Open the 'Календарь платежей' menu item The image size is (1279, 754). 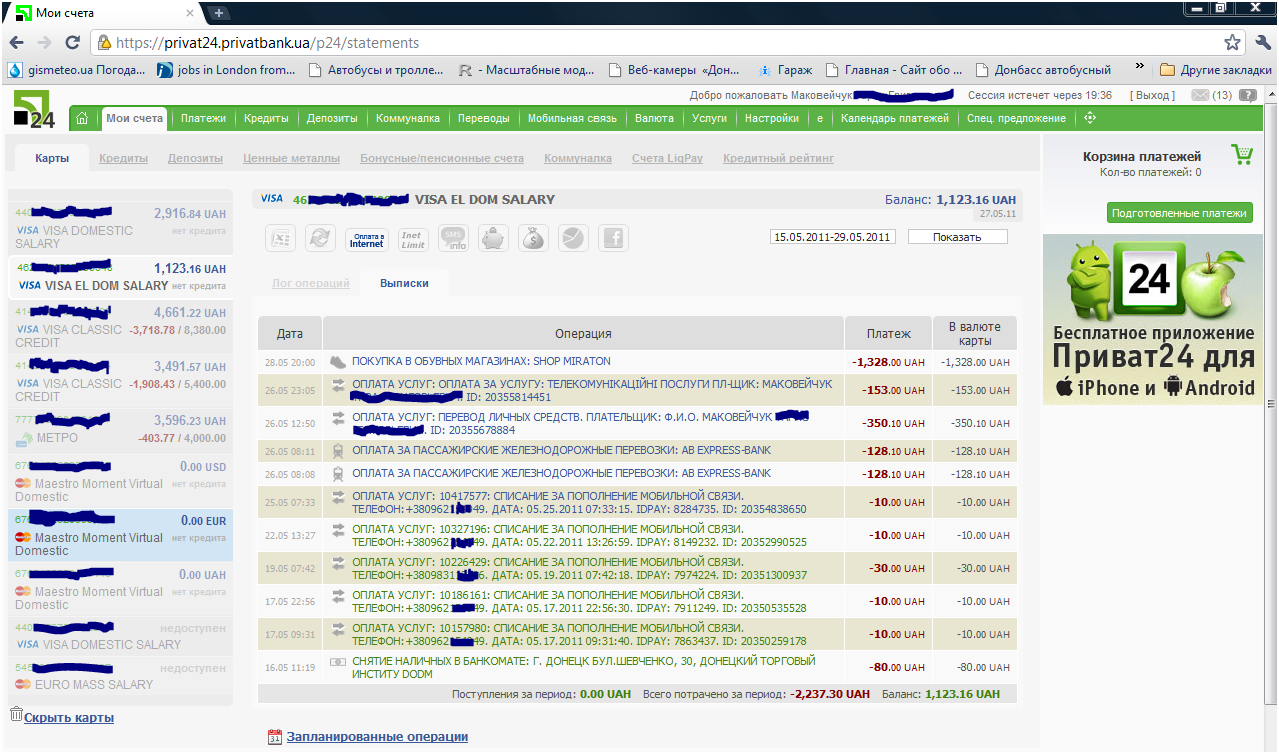click(x=895, y=118)
